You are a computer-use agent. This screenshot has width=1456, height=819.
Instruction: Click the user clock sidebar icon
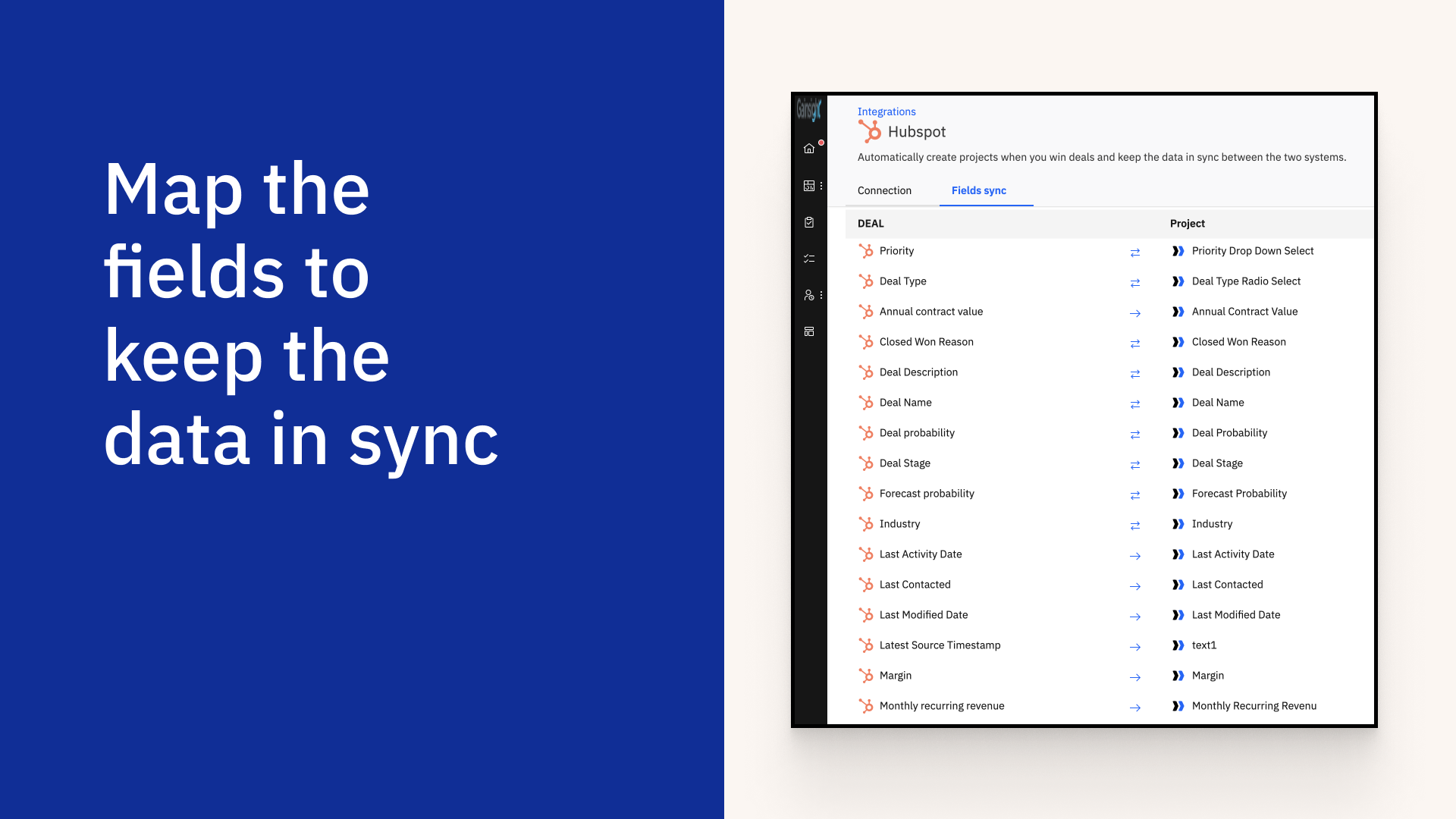tap(809, 295)
